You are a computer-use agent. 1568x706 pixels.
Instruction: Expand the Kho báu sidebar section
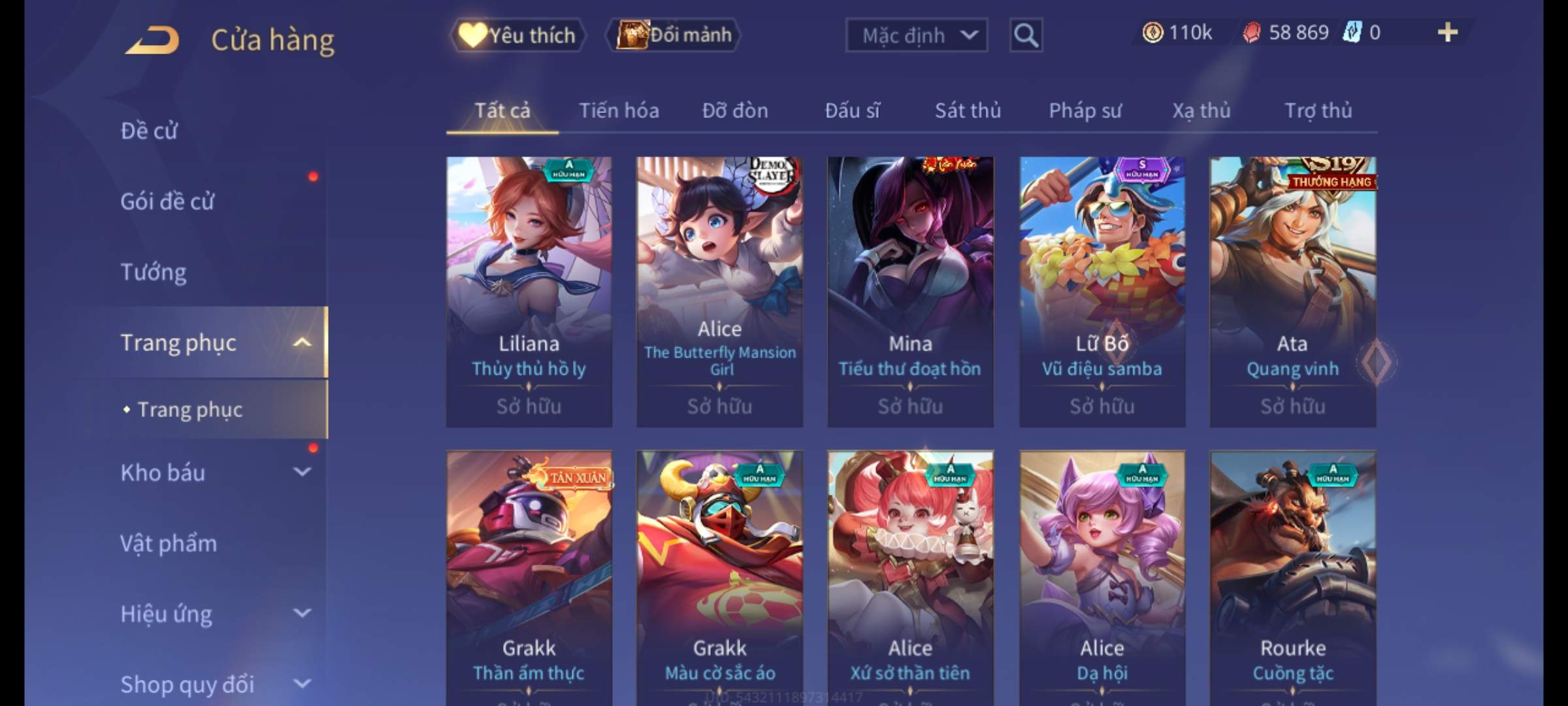pos(302,472)
